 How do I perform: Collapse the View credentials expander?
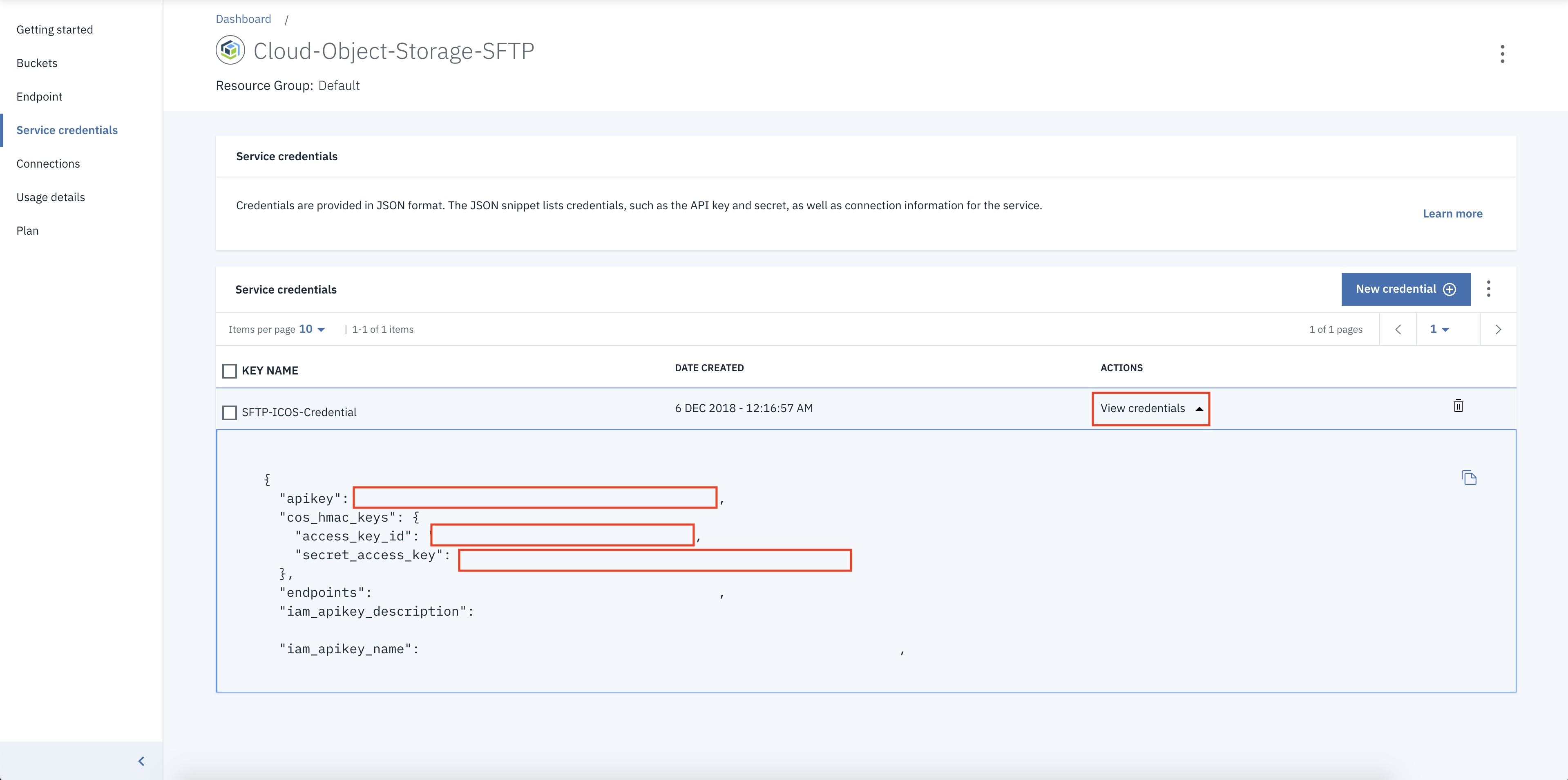1150,408
